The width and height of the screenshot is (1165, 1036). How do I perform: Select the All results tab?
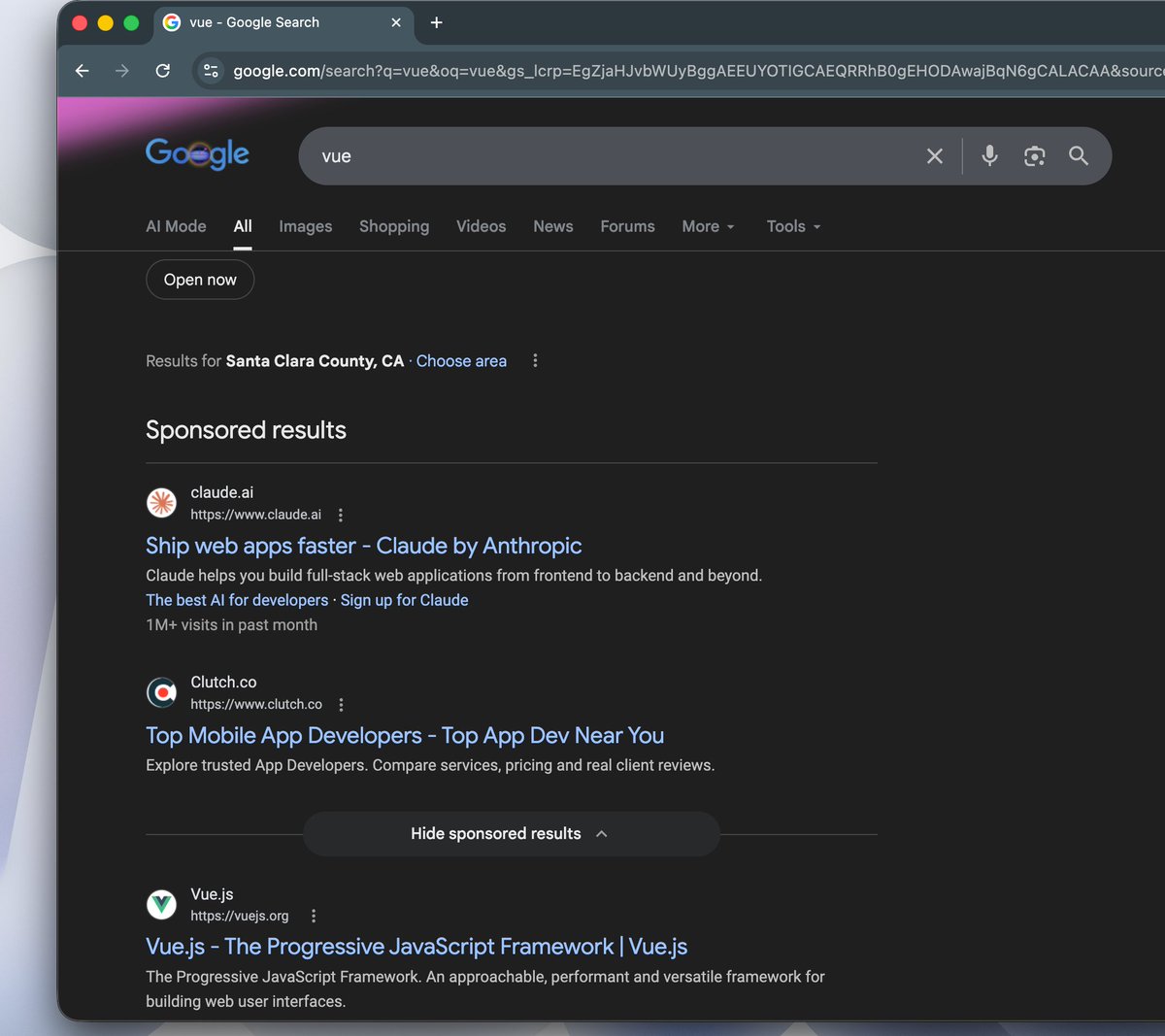tap(243, 226)
